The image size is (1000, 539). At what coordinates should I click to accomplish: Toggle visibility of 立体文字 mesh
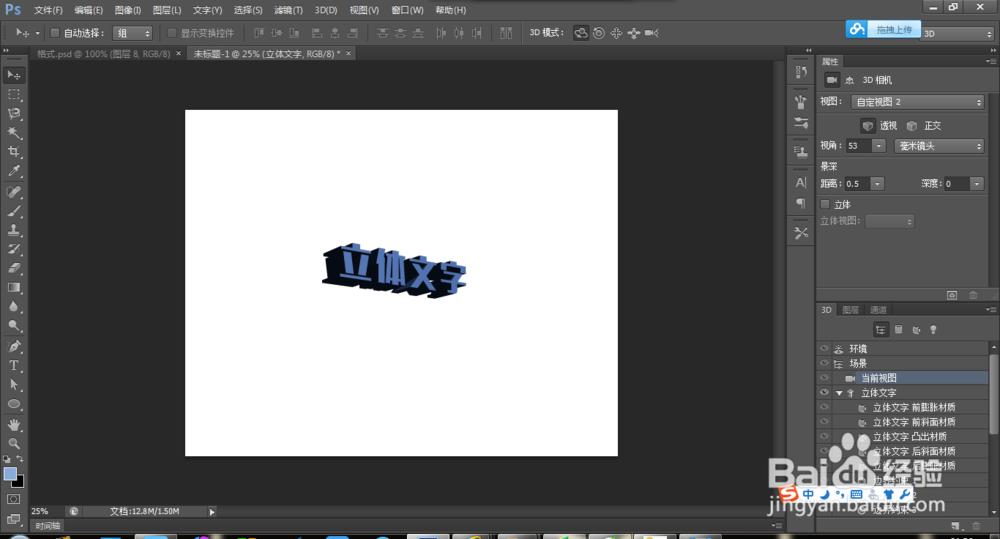[824, 393]
